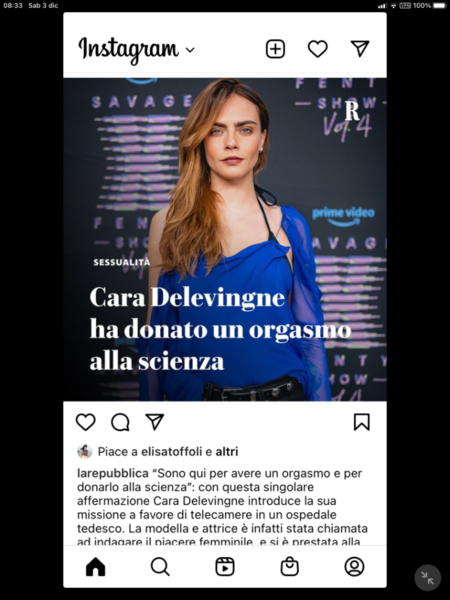Viewport: 450px width, 600px height.
Task: Open the Cara Delevingne post image
Action: pos(225,239)
